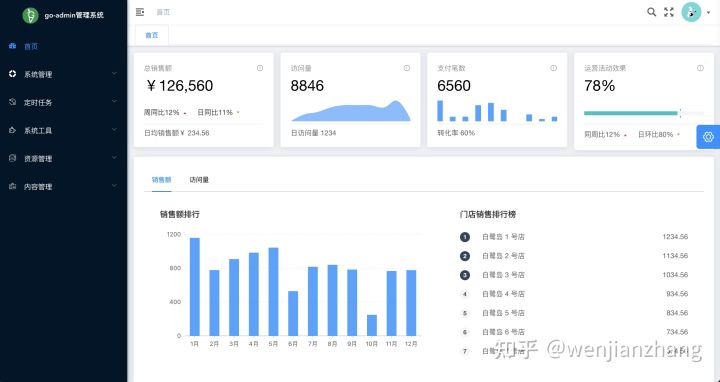Click the 934.56 store sales value
The height and width of the screenshot is (382, 720).
point(677,294)
